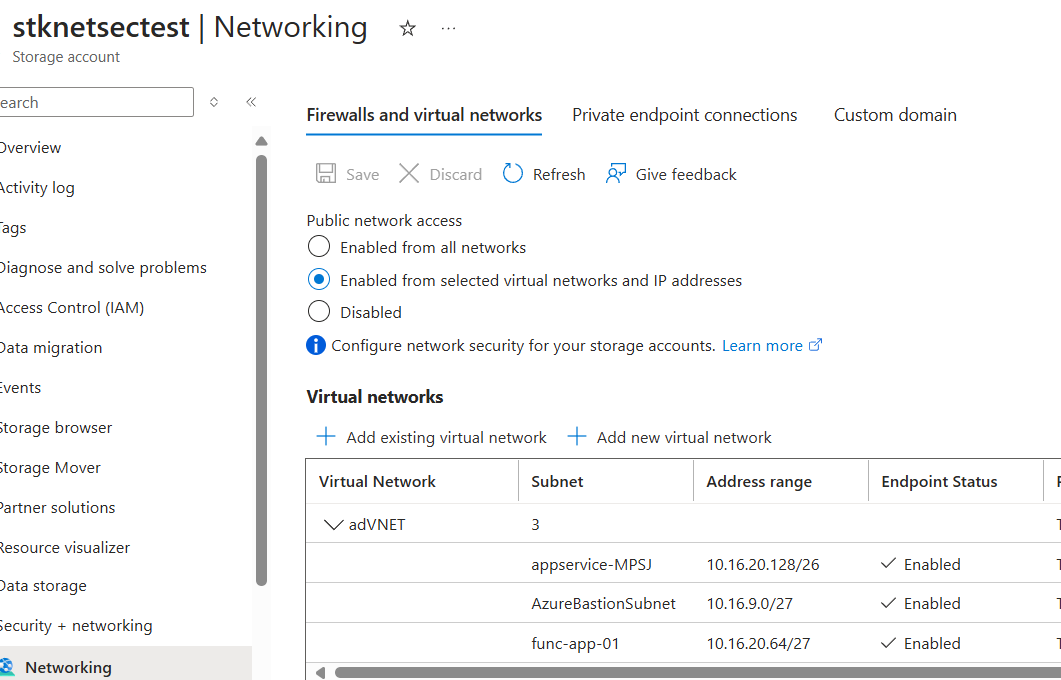1061x680 pixels.
Task: Select Enabled from selected virtual networks radio
Action: coord(319,279)
